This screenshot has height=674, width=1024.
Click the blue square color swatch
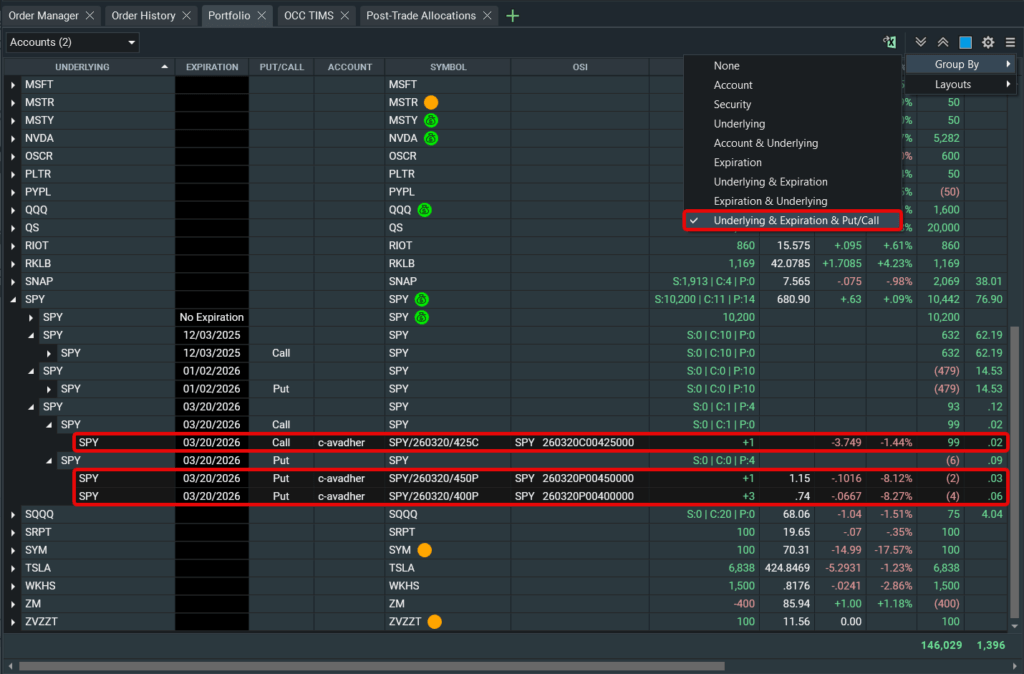click(966, 42)
